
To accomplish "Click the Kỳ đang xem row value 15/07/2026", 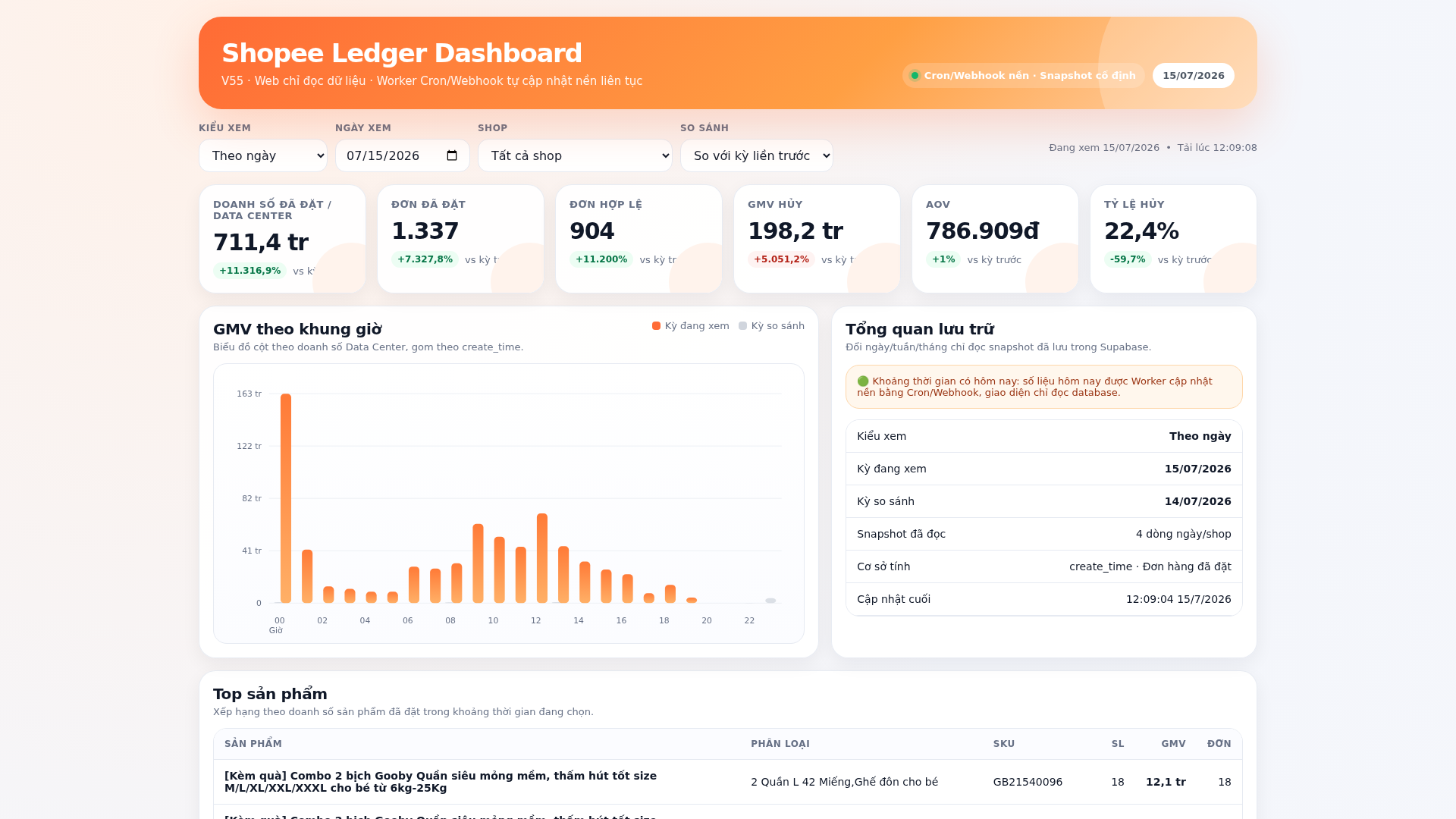I will pyautogui.click(x=1197, y=469).
